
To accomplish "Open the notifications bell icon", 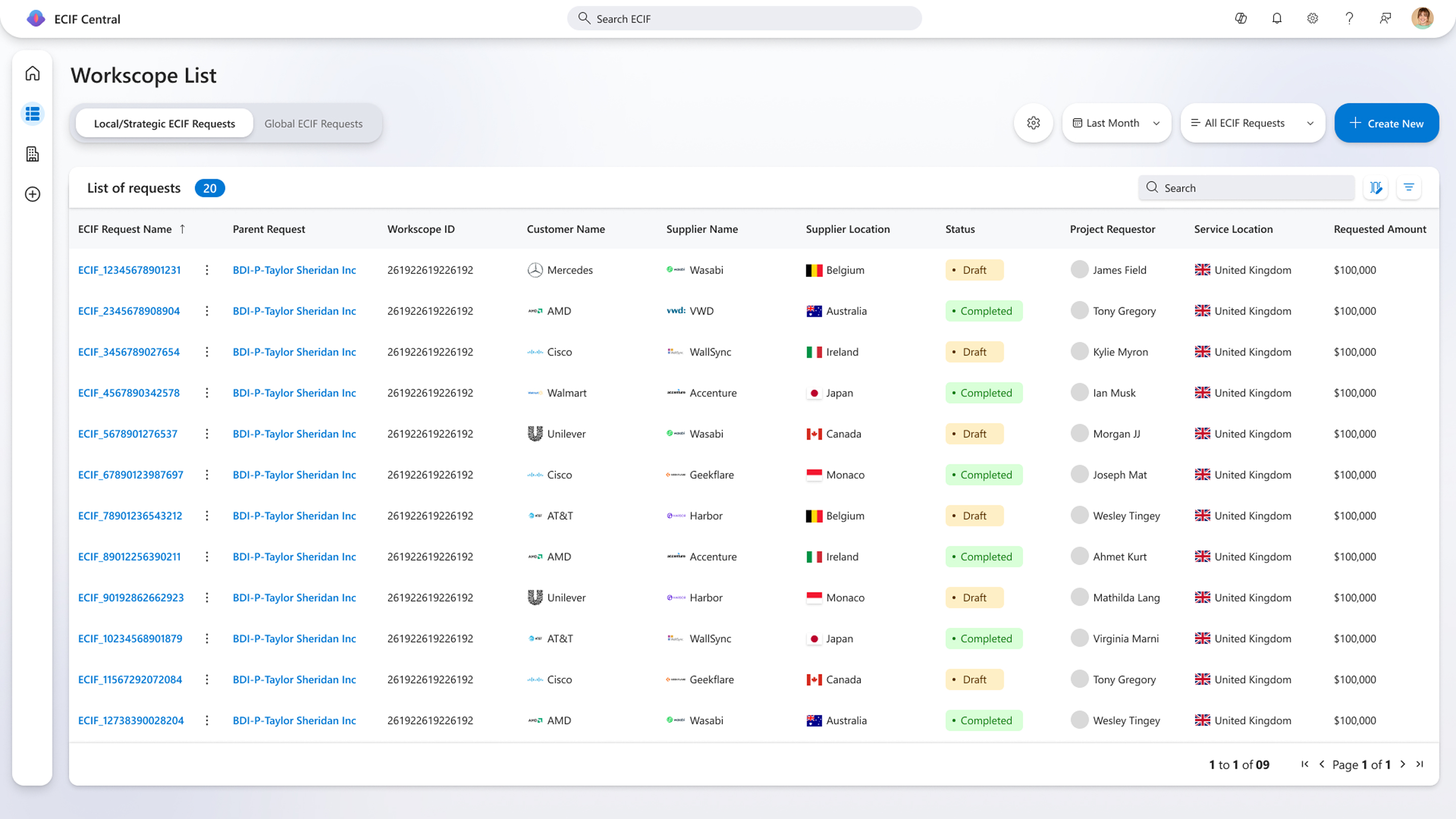I will 1277,19.
